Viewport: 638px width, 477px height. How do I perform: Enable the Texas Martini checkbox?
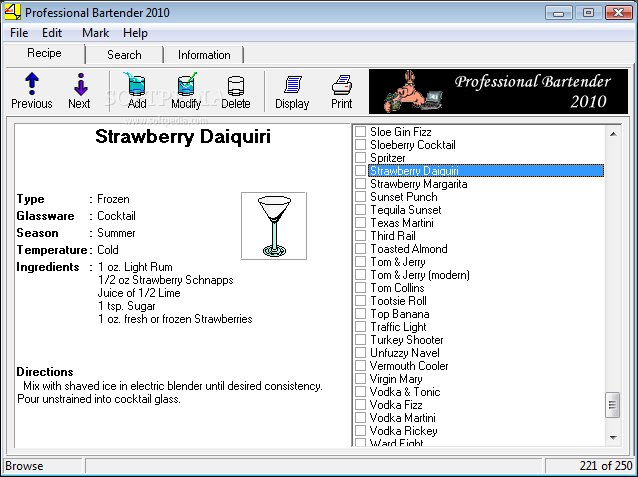(x=361, y=223)
